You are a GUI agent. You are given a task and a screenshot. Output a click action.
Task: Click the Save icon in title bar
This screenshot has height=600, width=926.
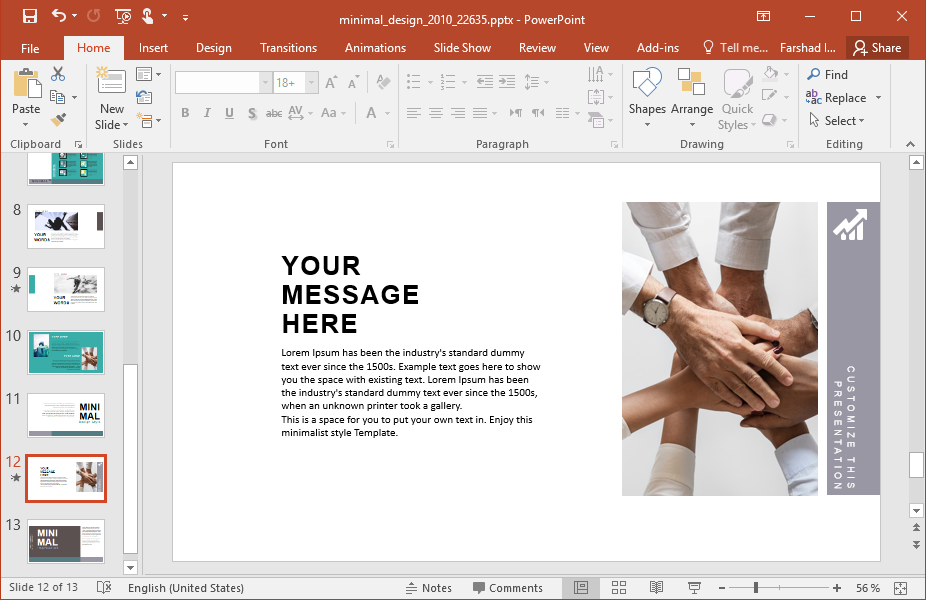click(29, 16)
